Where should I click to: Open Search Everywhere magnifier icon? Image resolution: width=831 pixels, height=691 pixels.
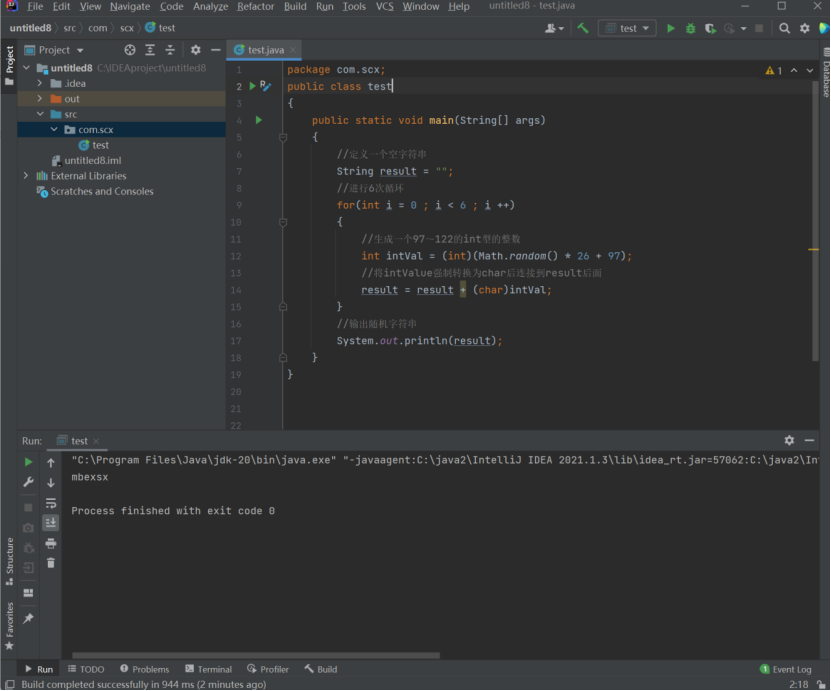(x=785, y=29)
